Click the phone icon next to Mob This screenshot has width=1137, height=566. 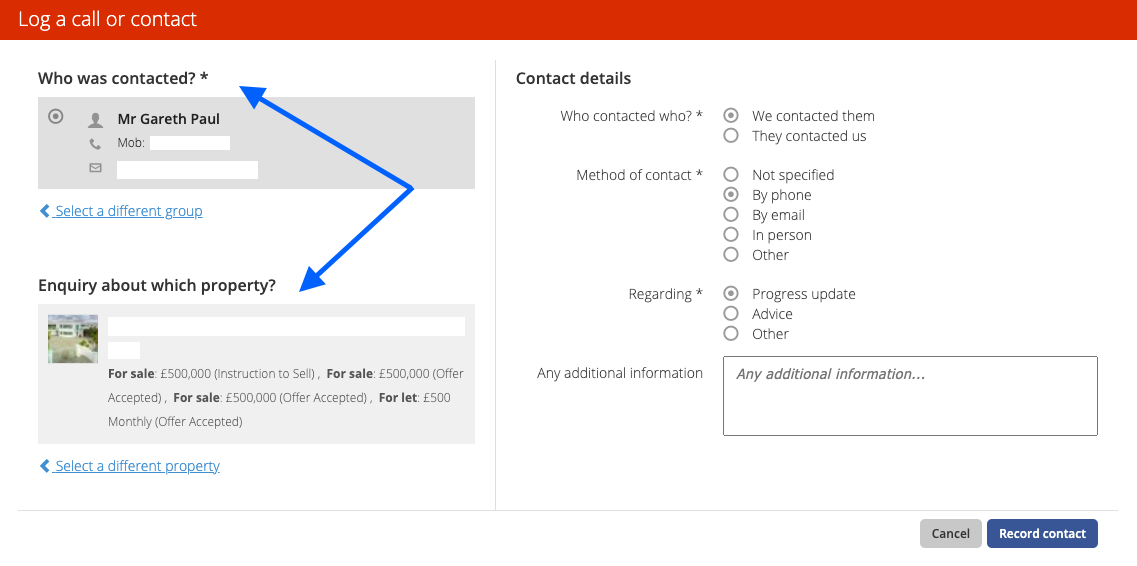pos(95,144)
